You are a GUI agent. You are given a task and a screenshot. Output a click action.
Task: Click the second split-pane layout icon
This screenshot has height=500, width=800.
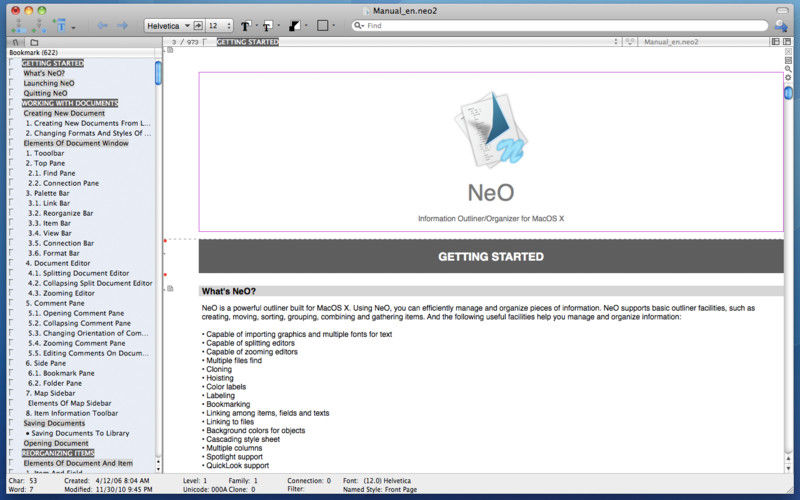click(787, 42)
